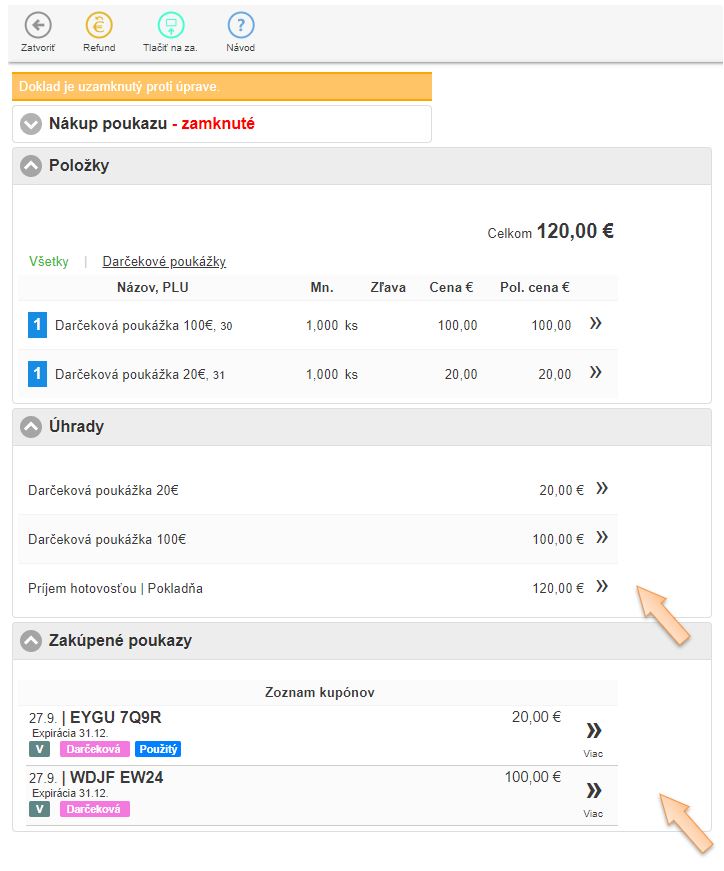Click Viac arrow for coupon EYGU 7Q9R

[x=593, y=730]
